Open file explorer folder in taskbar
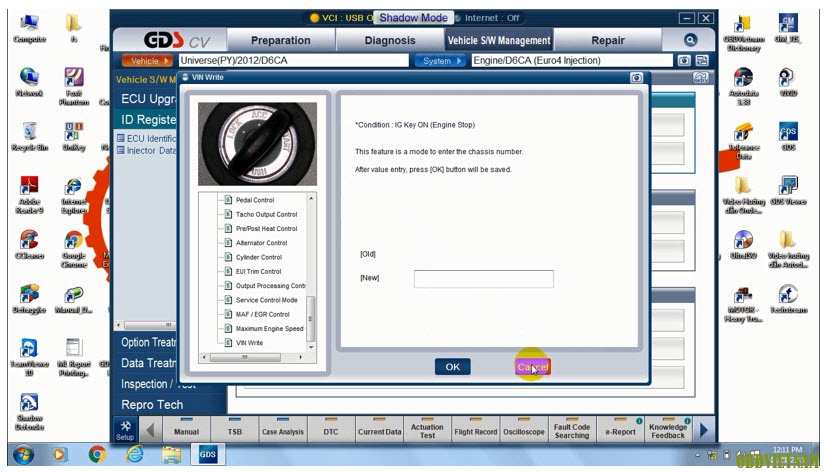 coord(171,454)
